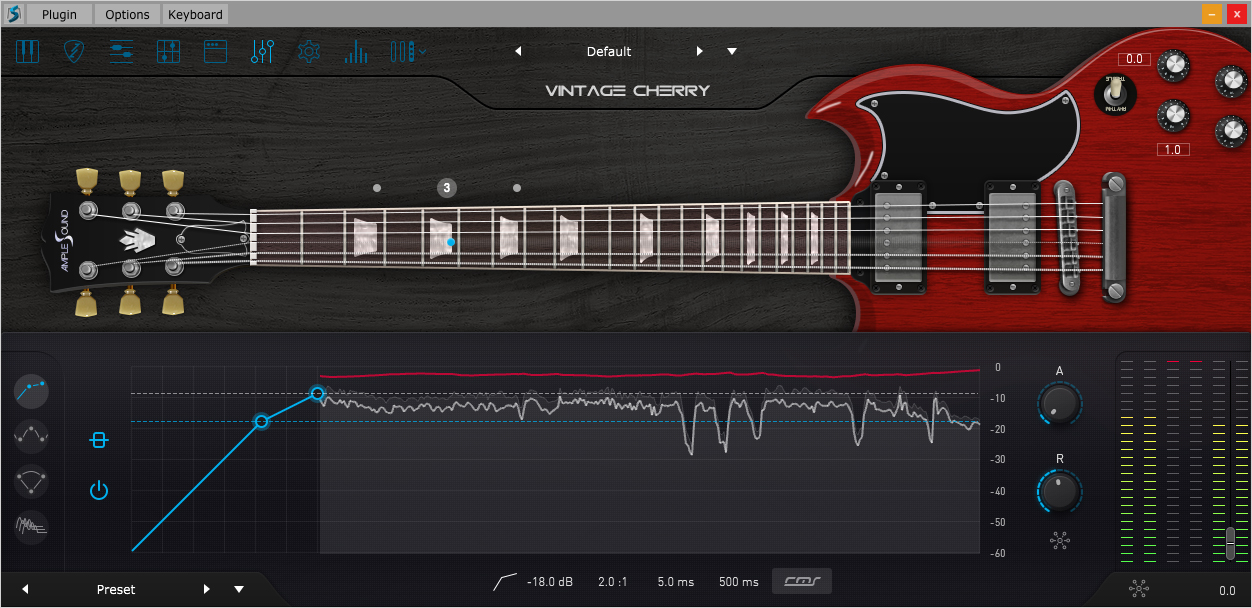Click the 5.0 ms attack value
This screenshot has height=608, width=1252.
[x=676, y=582]
